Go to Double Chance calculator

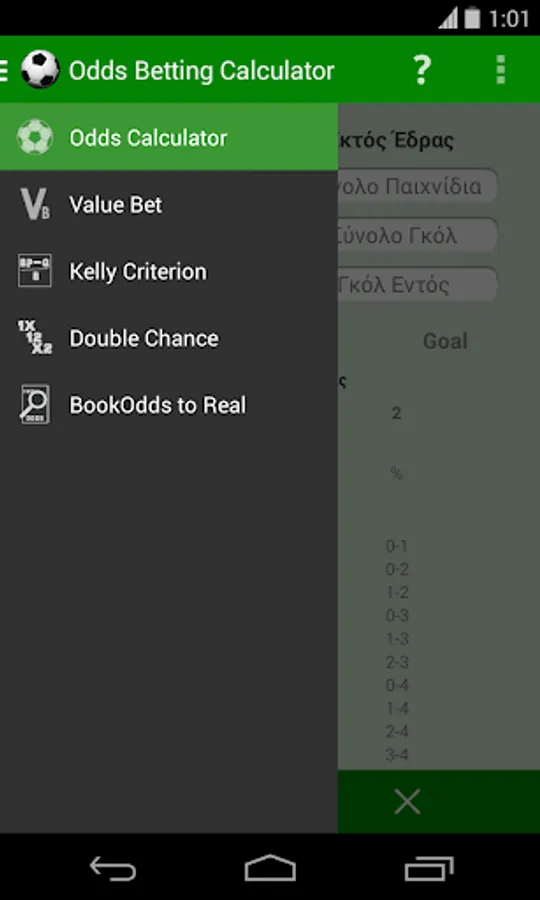pos(169,338)
